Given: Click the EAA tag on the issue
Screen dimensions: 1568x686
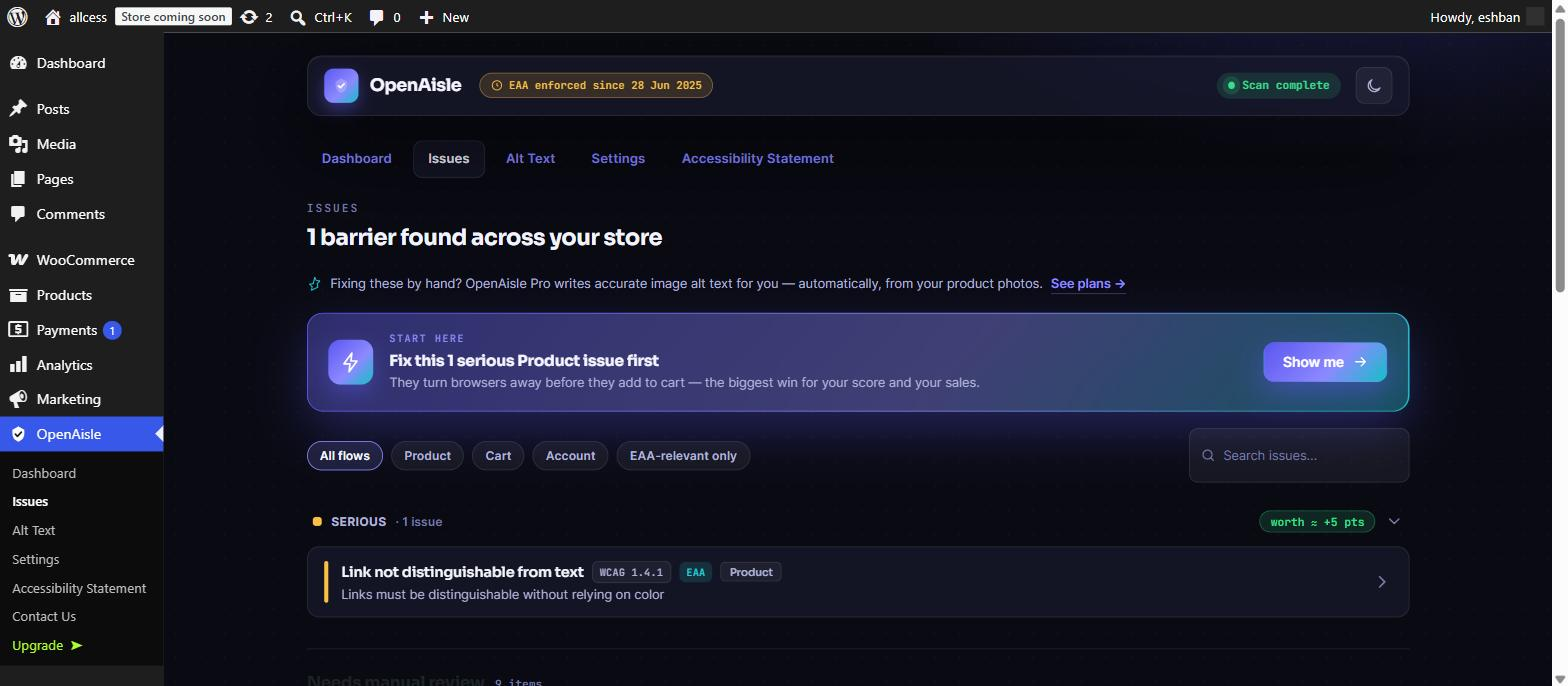Looking at the screenshot, I should coord(695,573).
